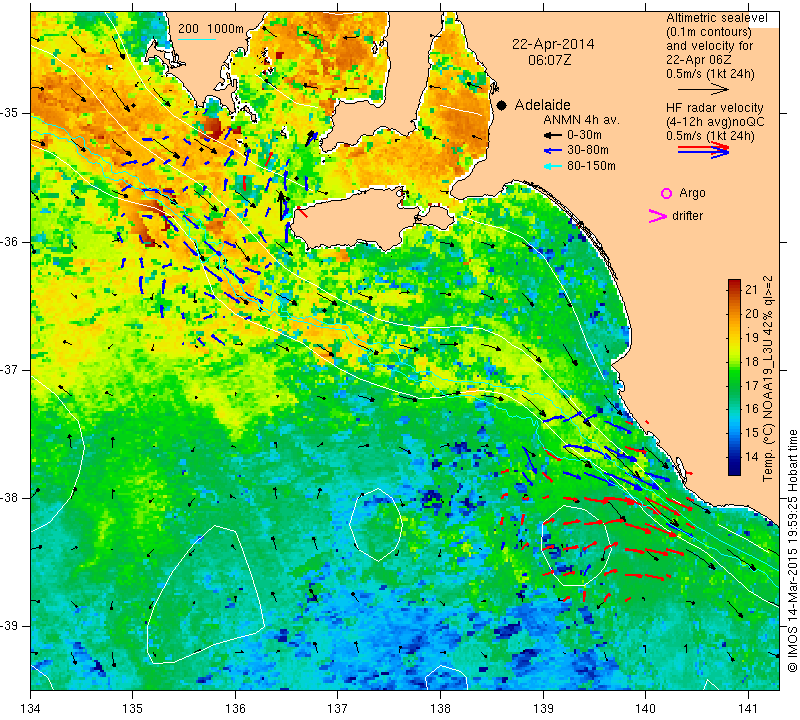This screenshot has height=720, width=800.
Task: Click the Adelaide label text
Action: click(x=542, y=105)
